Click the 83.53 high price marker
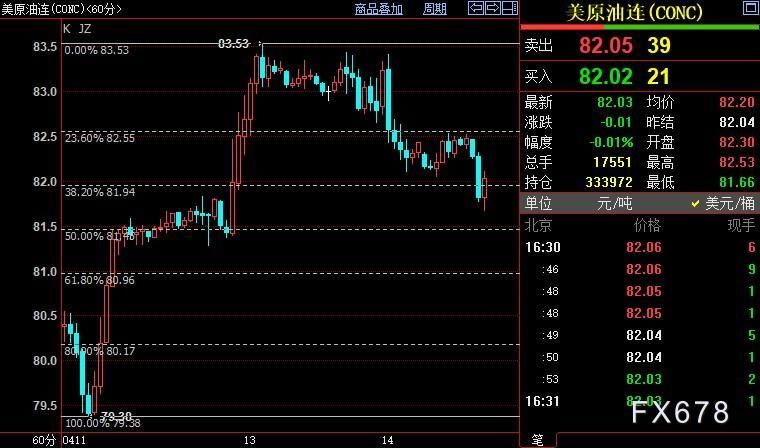The height and width of the screenshot is (448, 760). point(234,44)
